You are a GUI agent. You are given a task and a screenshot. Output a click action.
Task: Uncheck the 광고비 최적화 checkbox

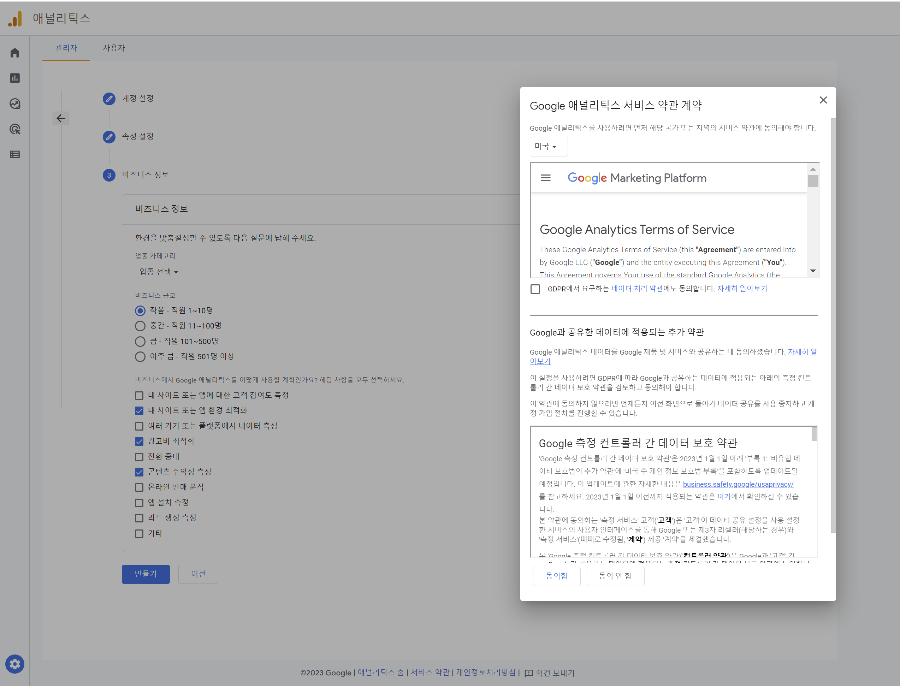[139, 441]
